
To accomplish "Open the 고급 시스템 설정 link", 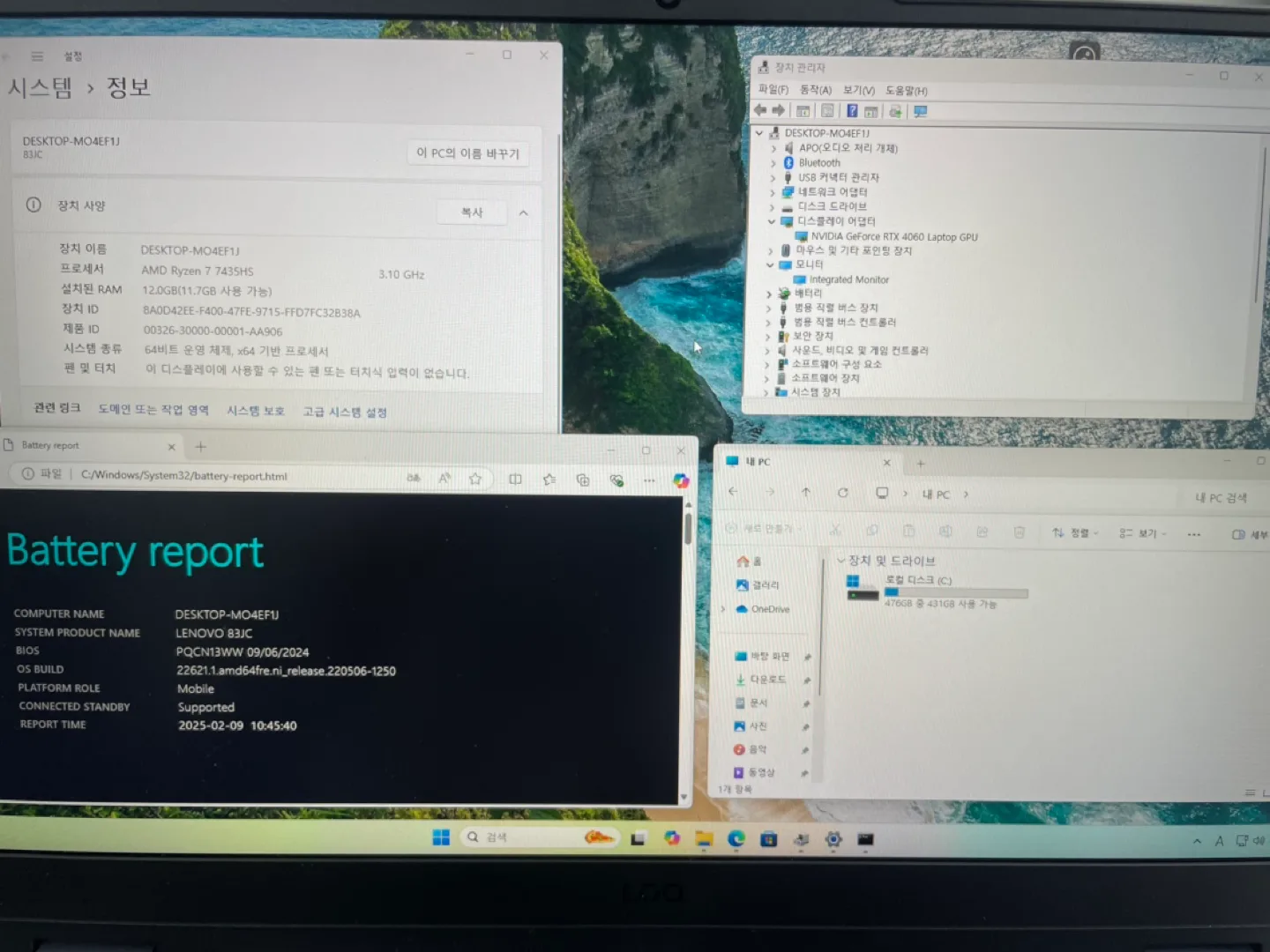I will pyautogui.click(x=345, y=412).
